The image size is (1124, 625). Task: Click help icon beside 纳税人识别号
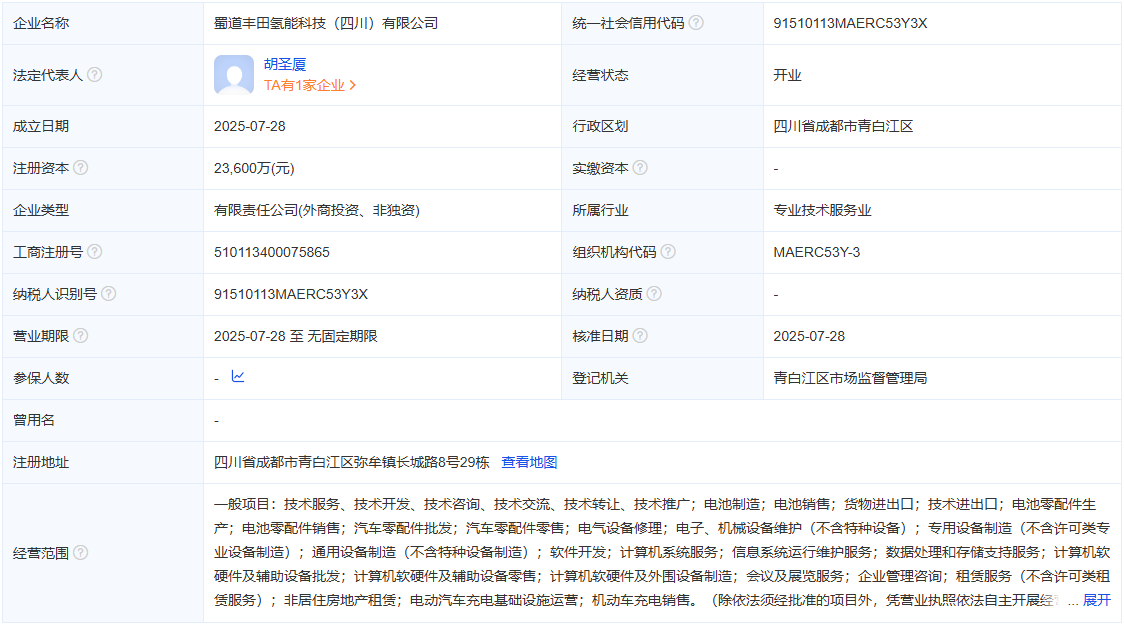coord(109,294)
